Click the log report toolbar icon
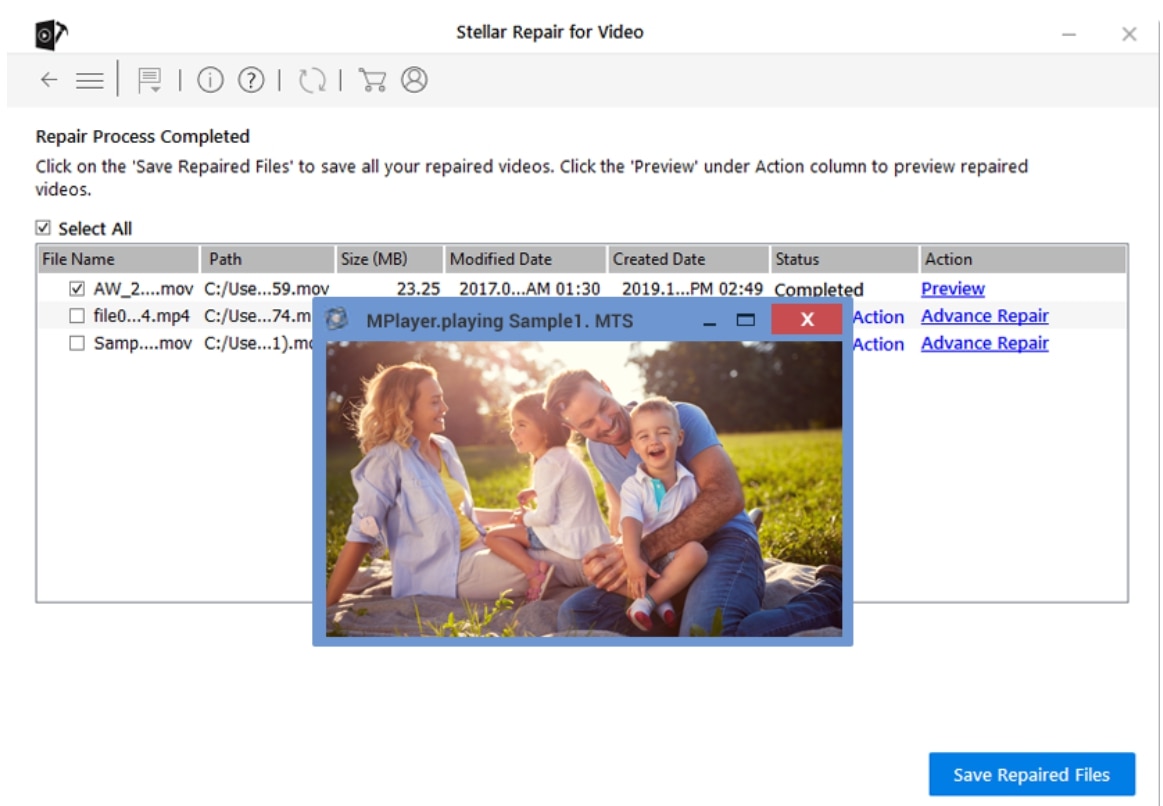 pos(150,80)
